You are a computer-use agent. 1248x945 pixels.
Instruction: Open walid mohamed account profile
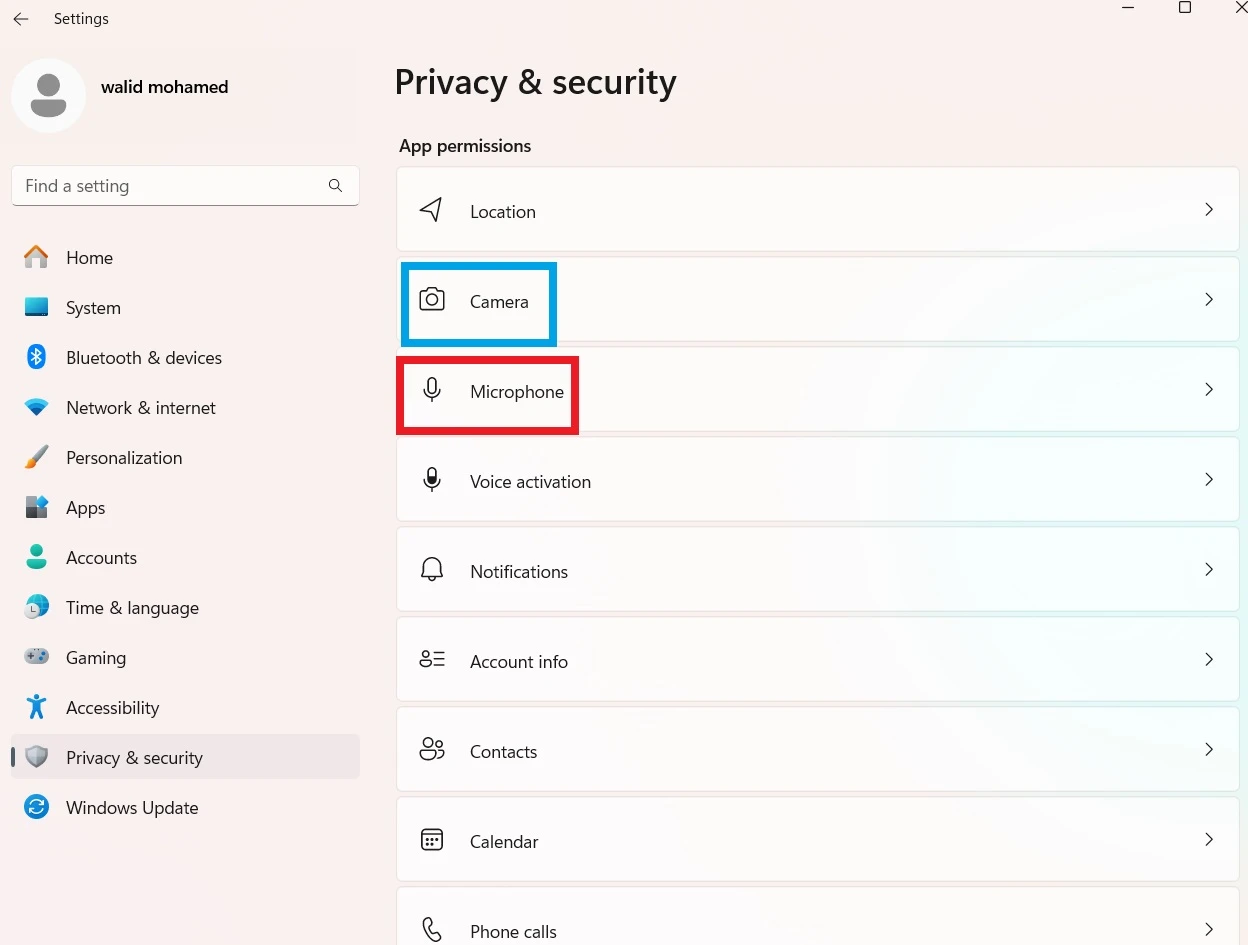pos(164,87)
